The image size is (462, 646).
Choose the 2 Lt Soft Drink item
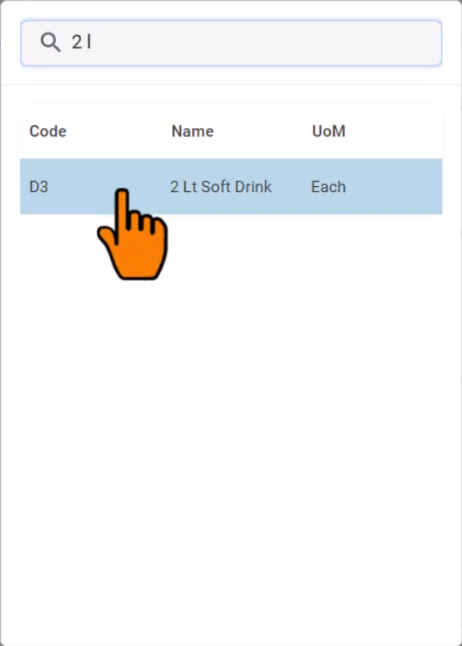pyautogui.click(x=221, y=187)
